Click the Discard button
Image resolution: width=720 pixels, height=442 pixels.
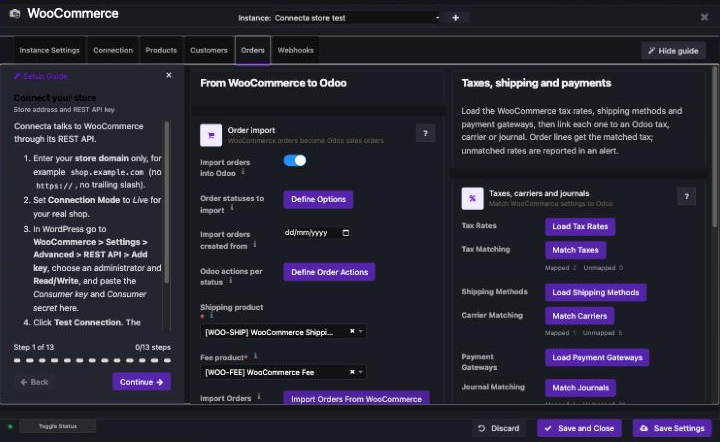(499, 428)
